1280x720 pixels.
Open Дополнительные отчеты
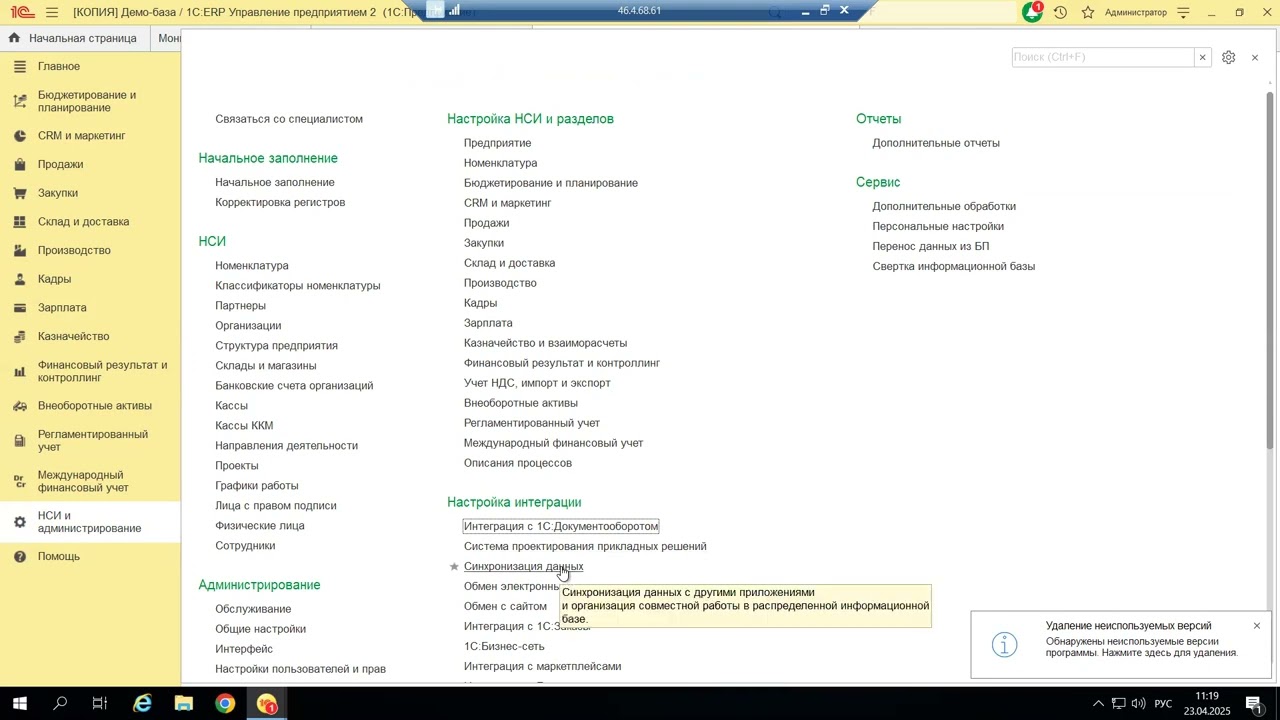(x=936, y=143)
